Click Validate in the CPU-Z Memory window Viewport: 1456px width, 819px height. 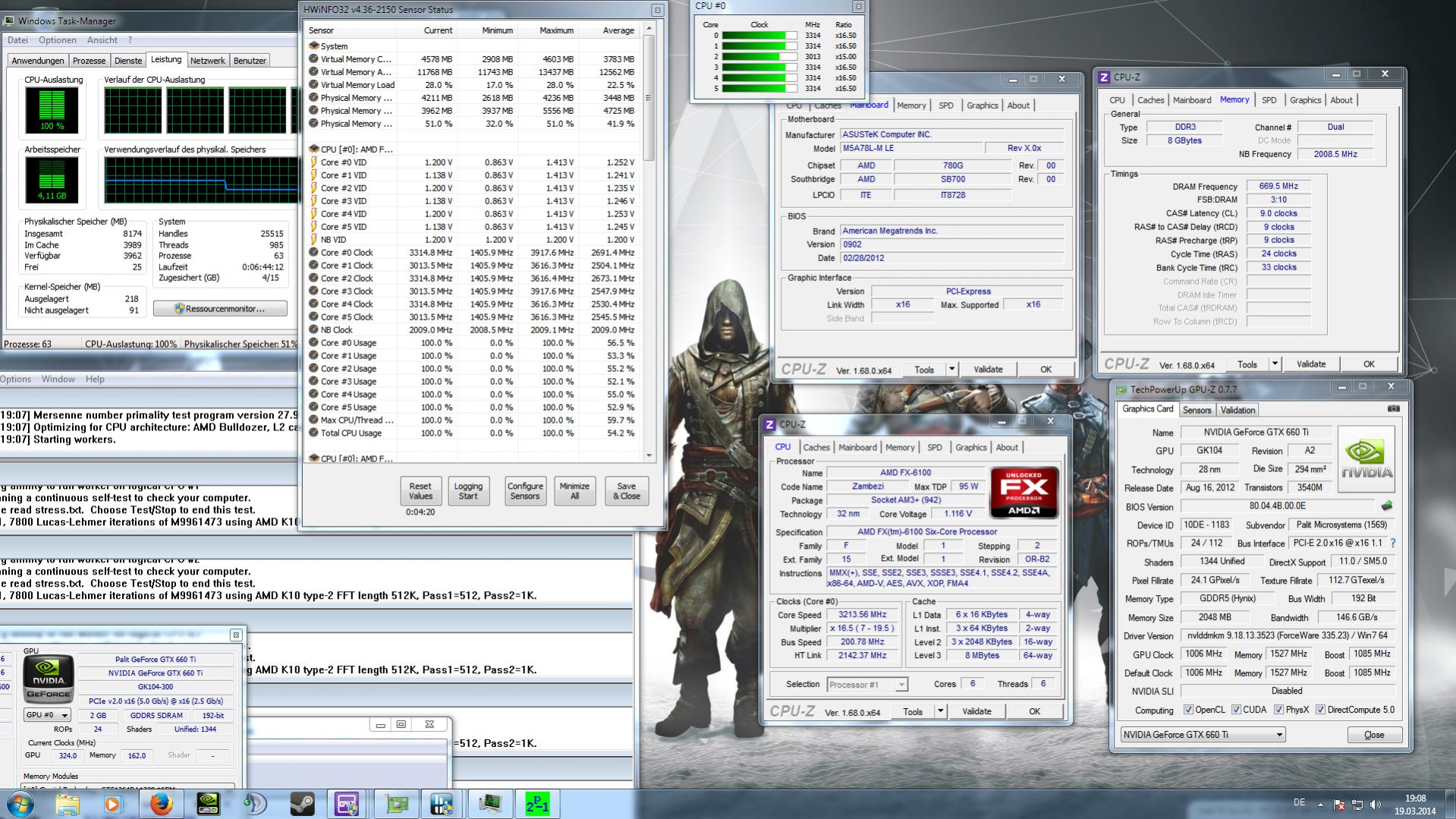point(1311,364)
